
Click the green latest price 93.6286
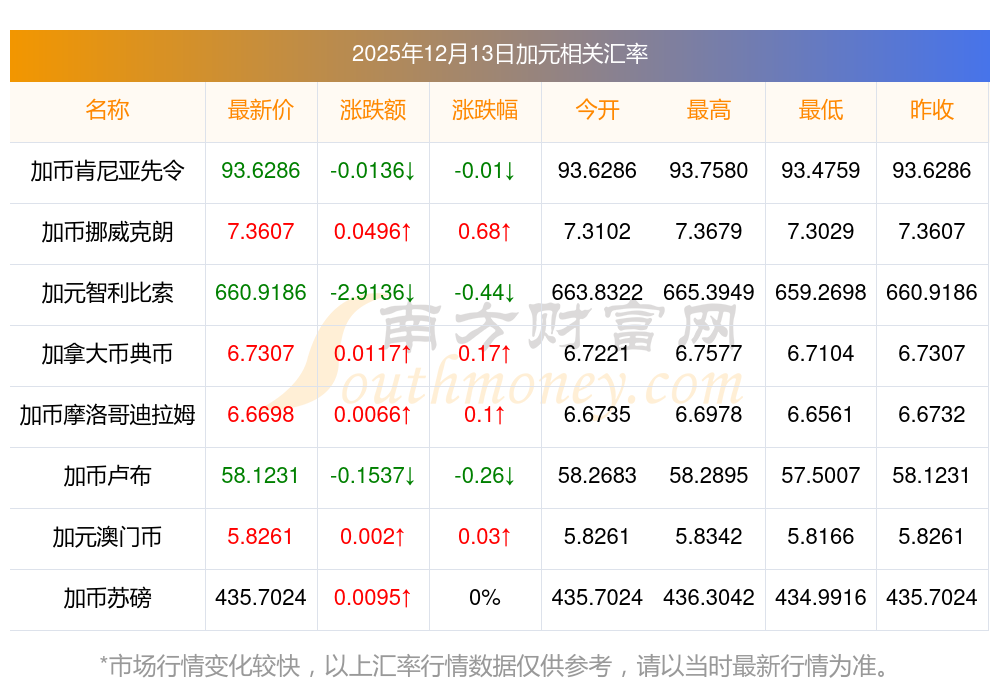click(260, 171)
